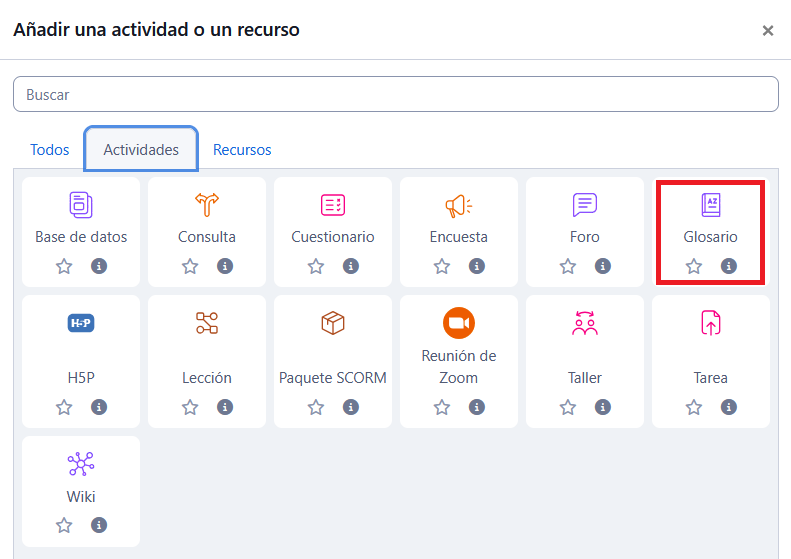Open the Cuestionario activity icon
Screen dimensions: 791x559
(x=333, y=205)
